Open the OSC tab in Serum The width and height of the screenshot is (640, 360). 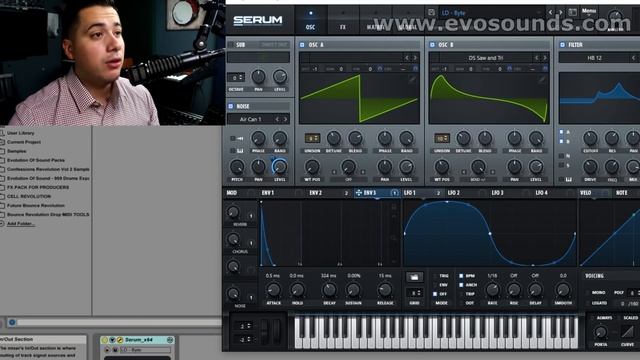(310, 20)
